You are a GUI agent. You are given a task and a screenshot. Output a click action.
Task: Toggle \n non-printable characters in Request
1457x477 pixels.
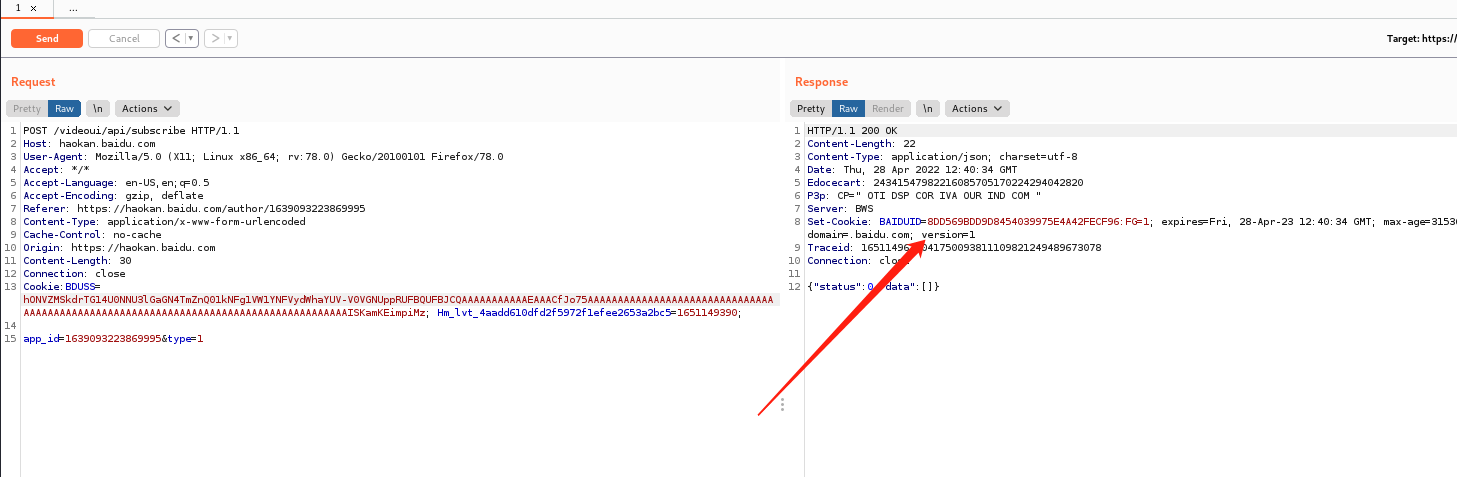(x=98, y=108)
